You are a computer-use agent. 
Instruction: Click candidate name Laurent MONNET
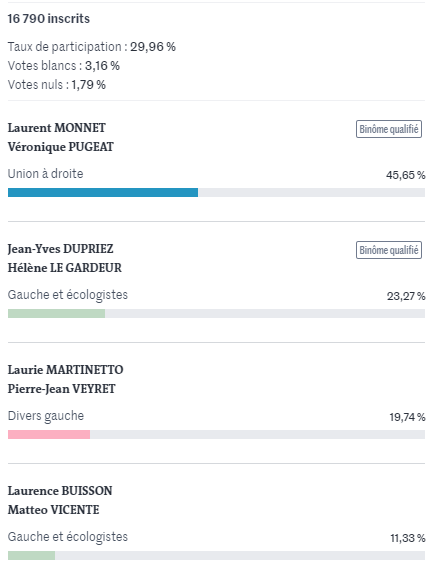click(57, 128)
